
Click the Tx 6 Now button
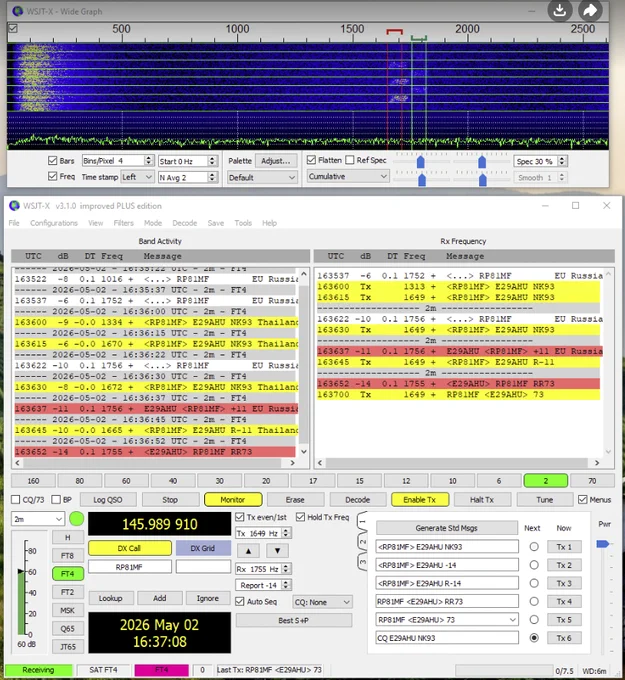click(564, 638)
